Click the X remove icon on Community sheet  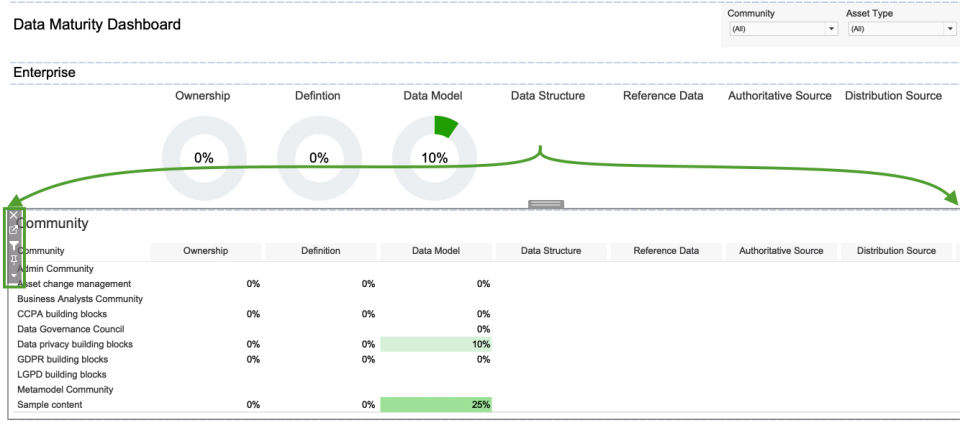coord(14,216)
